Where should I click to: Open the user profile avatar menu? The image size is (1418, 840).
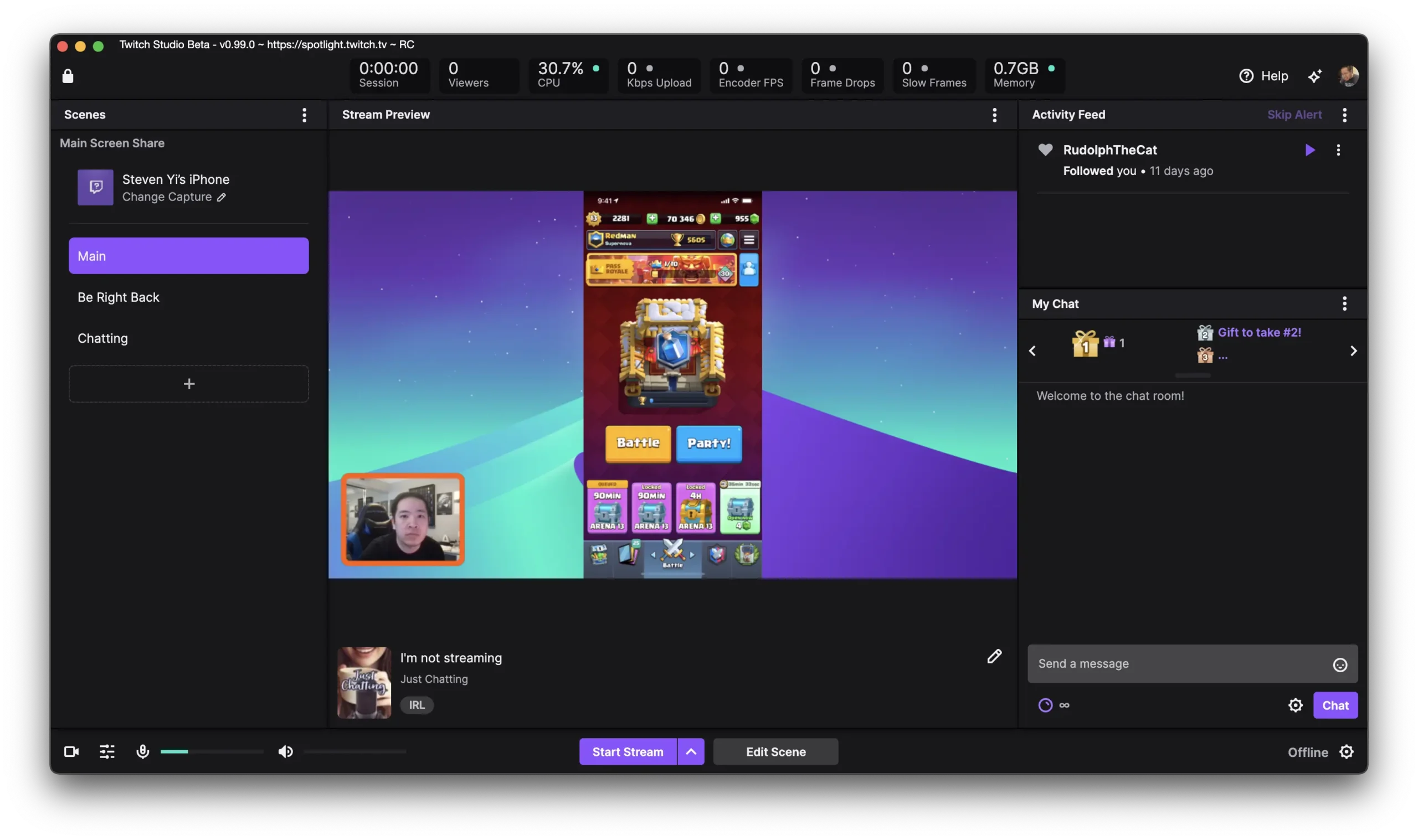tap(1348, 76)
